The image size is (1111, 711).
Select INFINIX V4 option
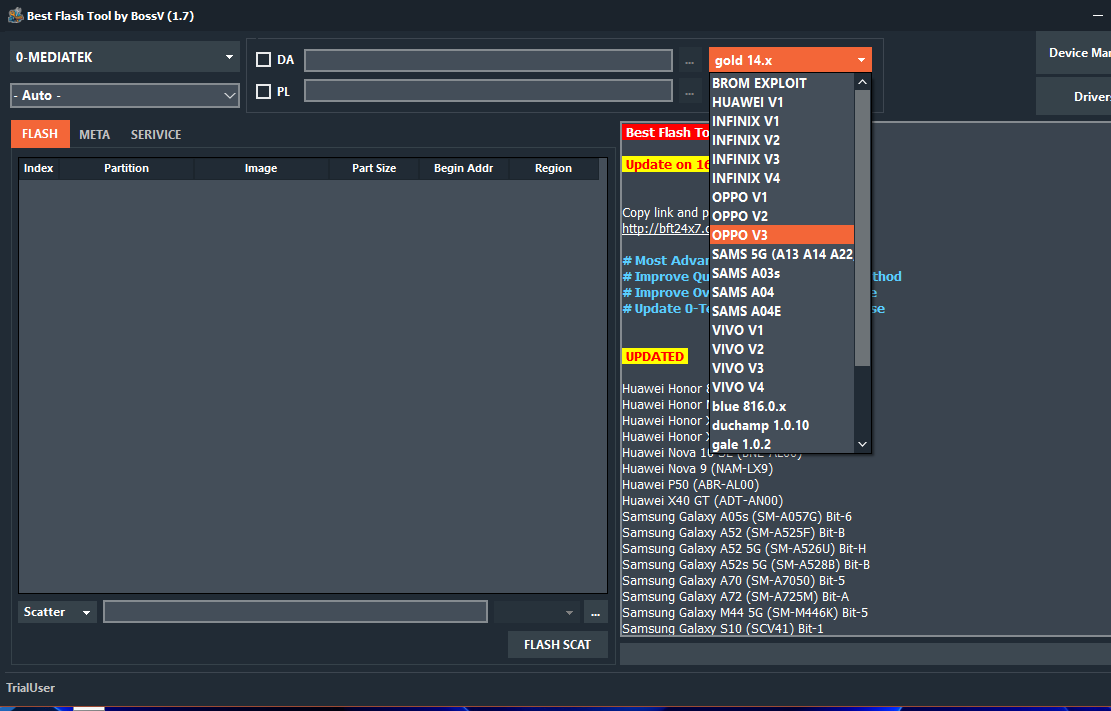(x=782, y=178)
